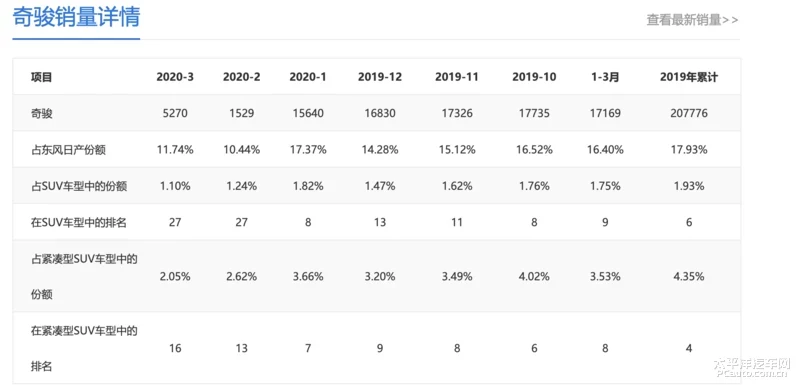Select the 5270 sales value cell

pos(175,113)
